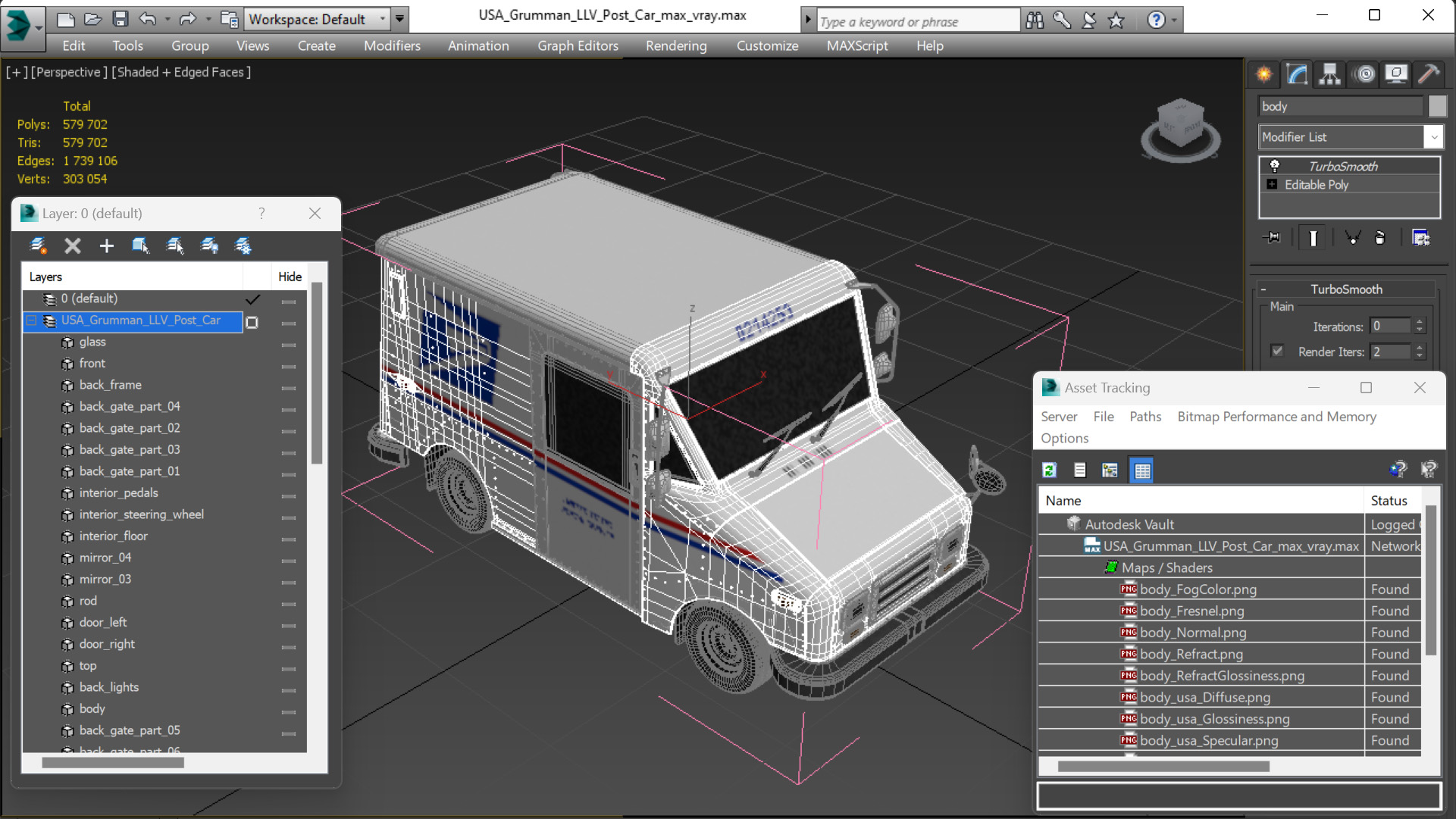Click the ViewCube in the viewport
This screenshot has width=1456, height=819.
tap(1181, 129)
